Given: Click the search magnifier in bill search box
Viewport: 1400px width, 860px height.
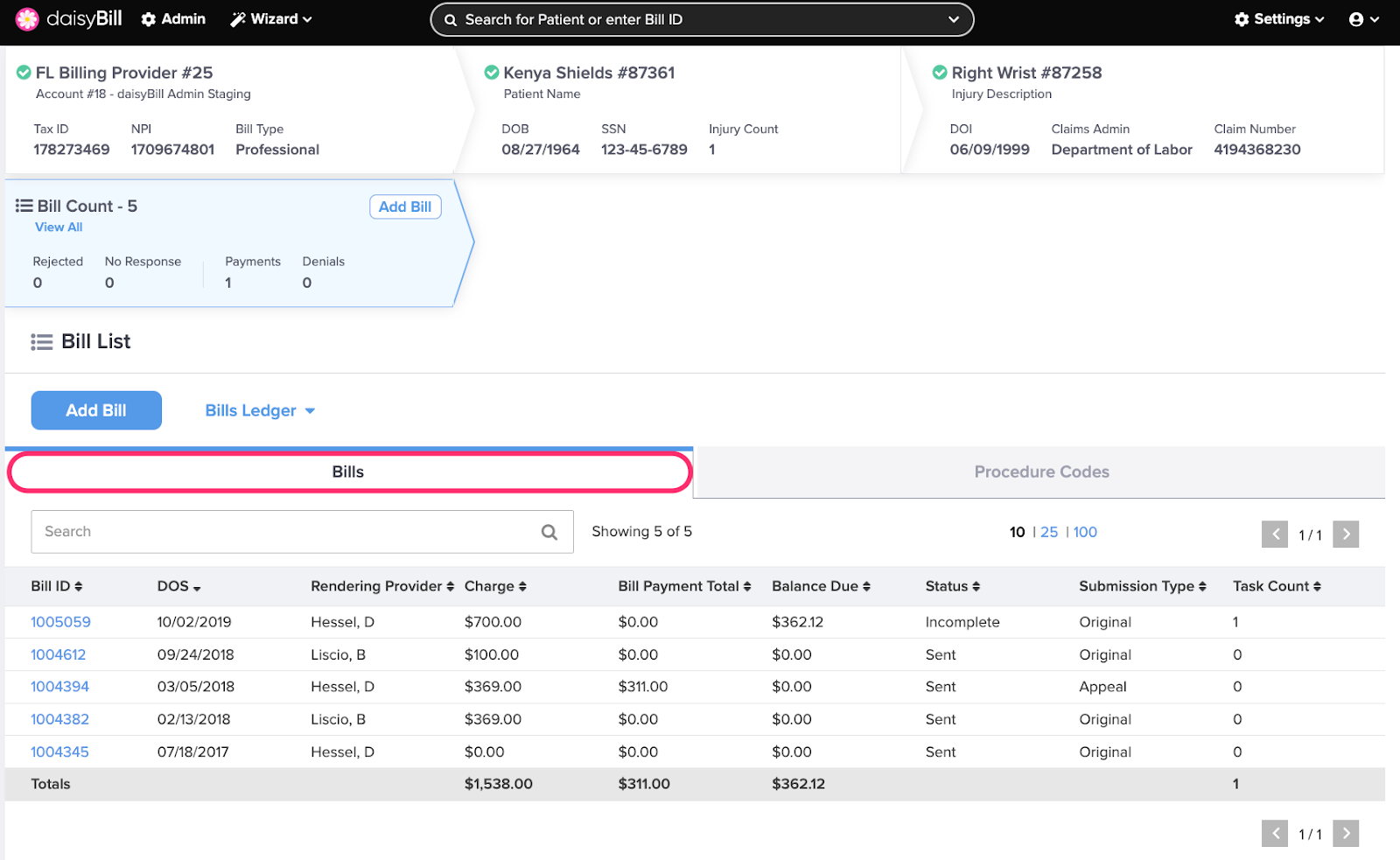Looking at the screenshot, I should tap(549, 532).
